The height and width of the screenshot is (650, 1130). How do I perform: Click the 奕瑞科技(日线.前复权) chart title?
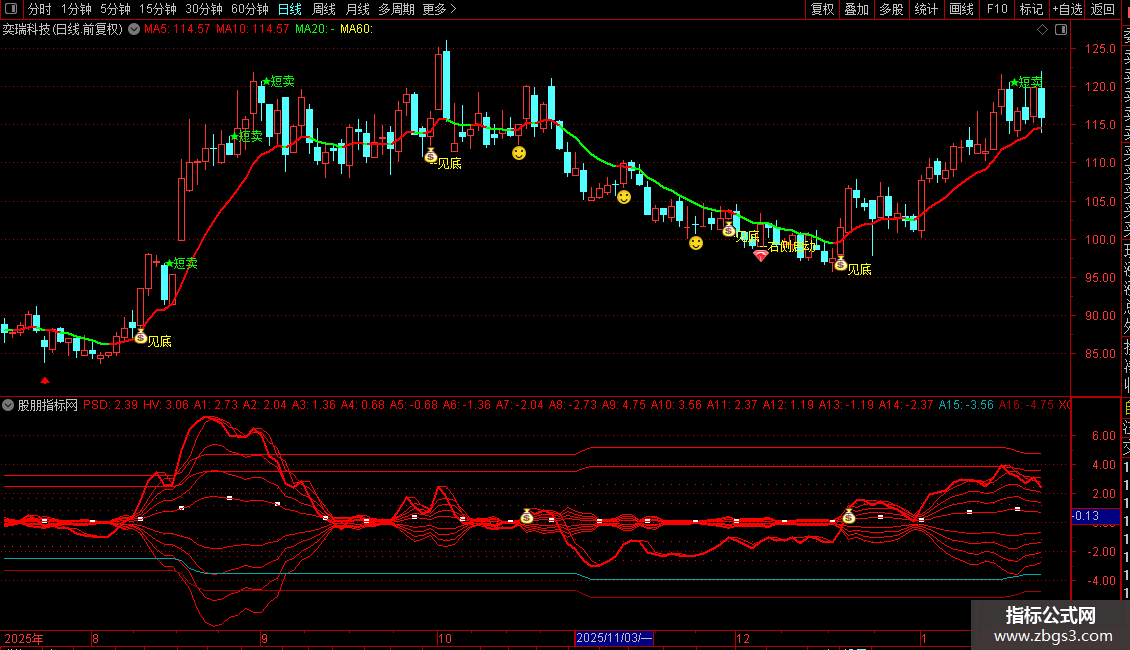pos(63,30)
